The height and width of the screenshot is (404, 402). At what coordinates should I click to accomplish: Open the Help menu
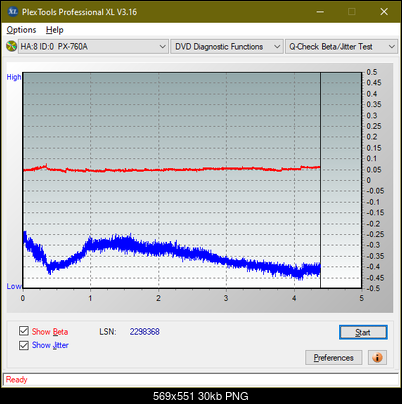click(x=55, y=30)
